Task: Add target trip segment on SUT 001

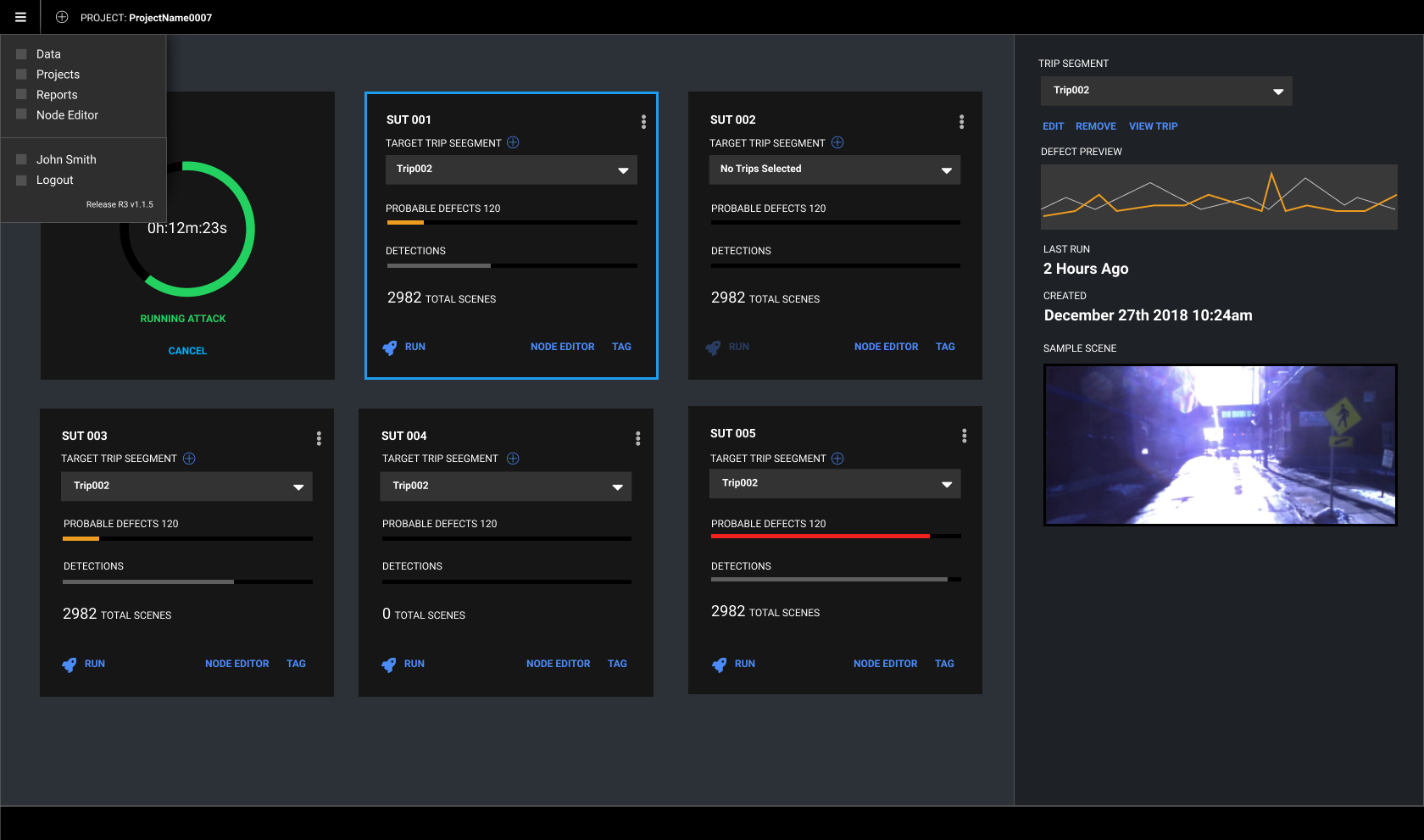Action: [x=513, y=142]
